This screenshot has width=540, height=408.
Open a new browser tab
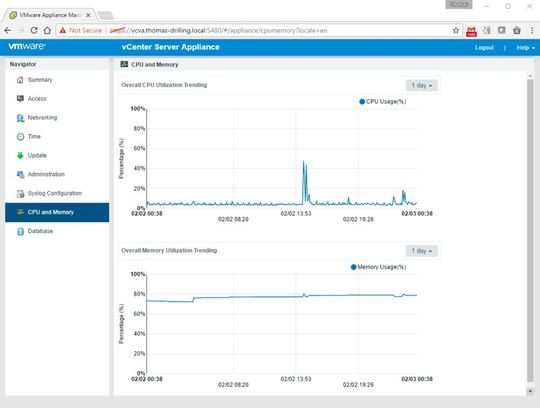coord(106,15)
